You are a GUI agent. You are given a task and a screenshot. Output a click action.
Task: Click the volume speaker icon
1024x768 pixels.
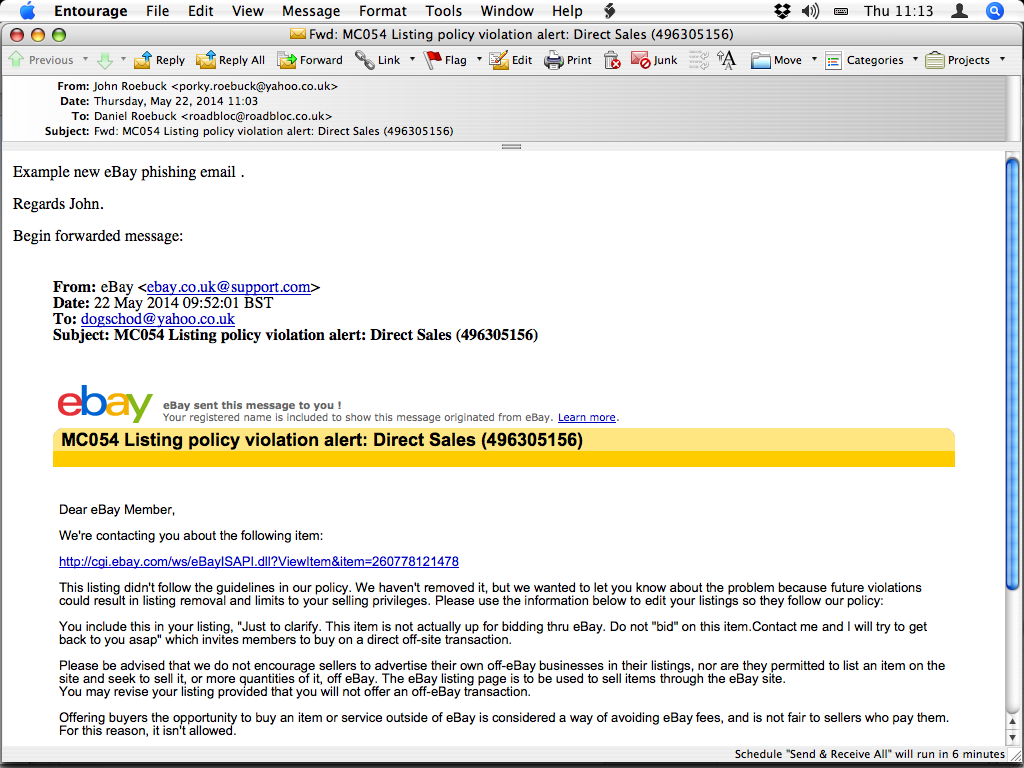[810, 11]
